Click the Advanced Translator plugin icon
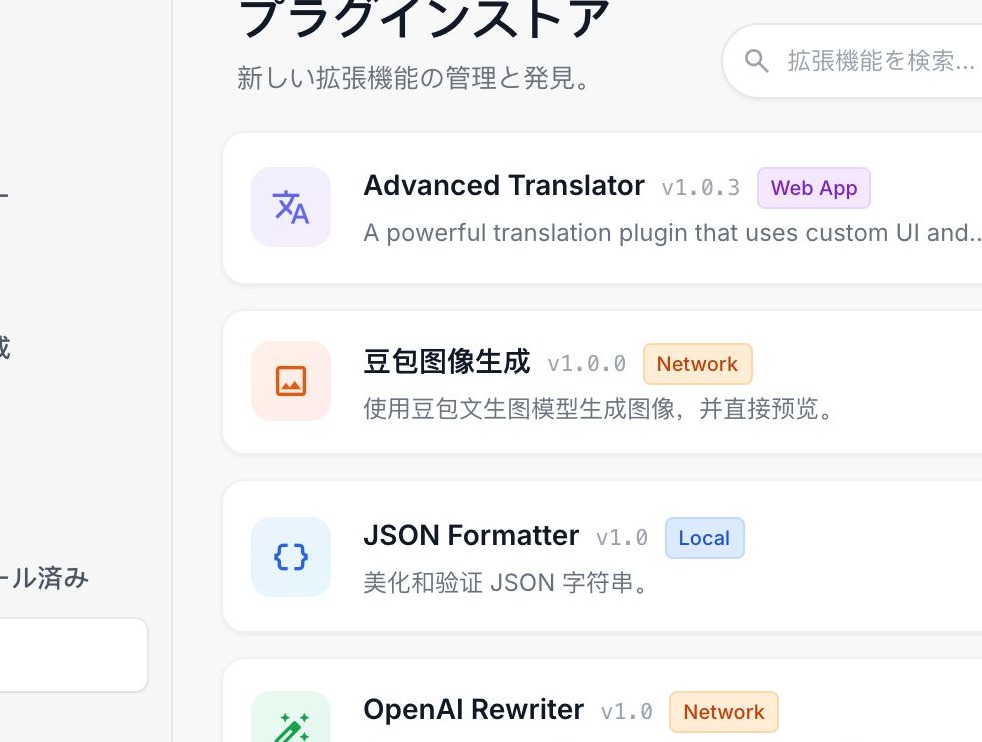982x742 pixels. tap(291, 207)
